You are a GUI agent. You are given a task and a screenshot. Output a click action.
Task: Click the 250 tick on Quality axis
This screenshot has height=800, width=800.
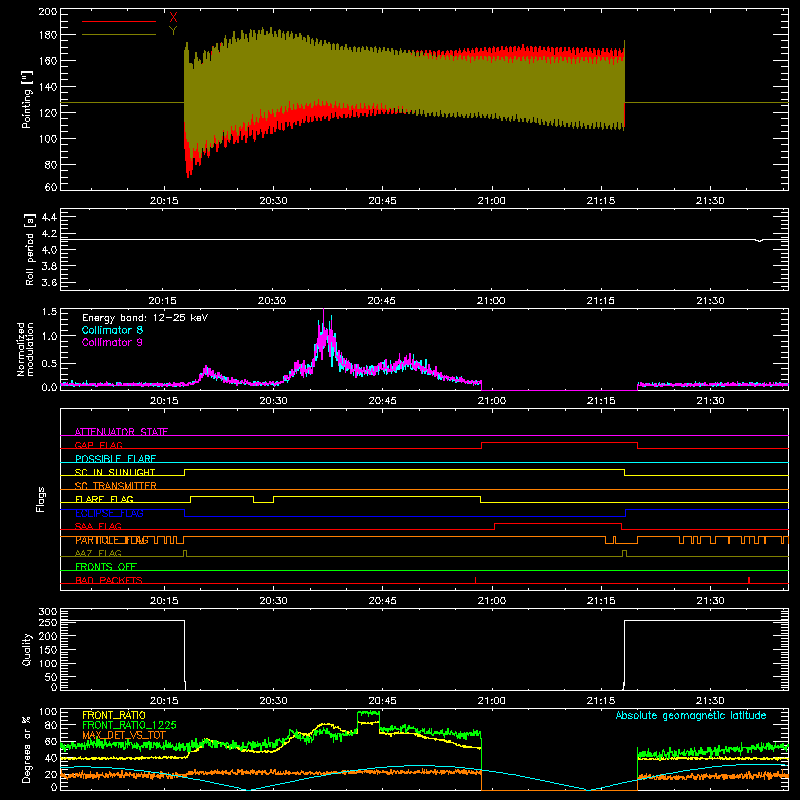click(x=48, y=622)
